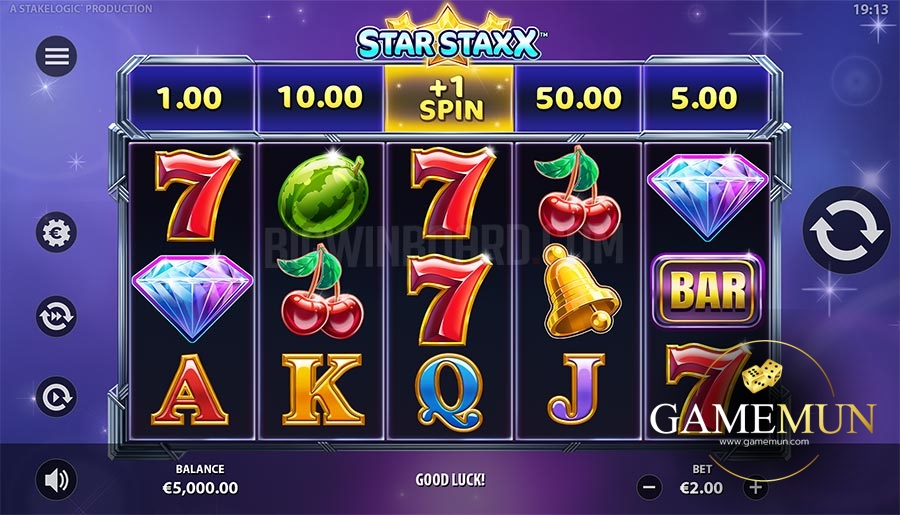900x515 pixels.
Task: Click the €5,000.00 balance display
Action: 200,488
